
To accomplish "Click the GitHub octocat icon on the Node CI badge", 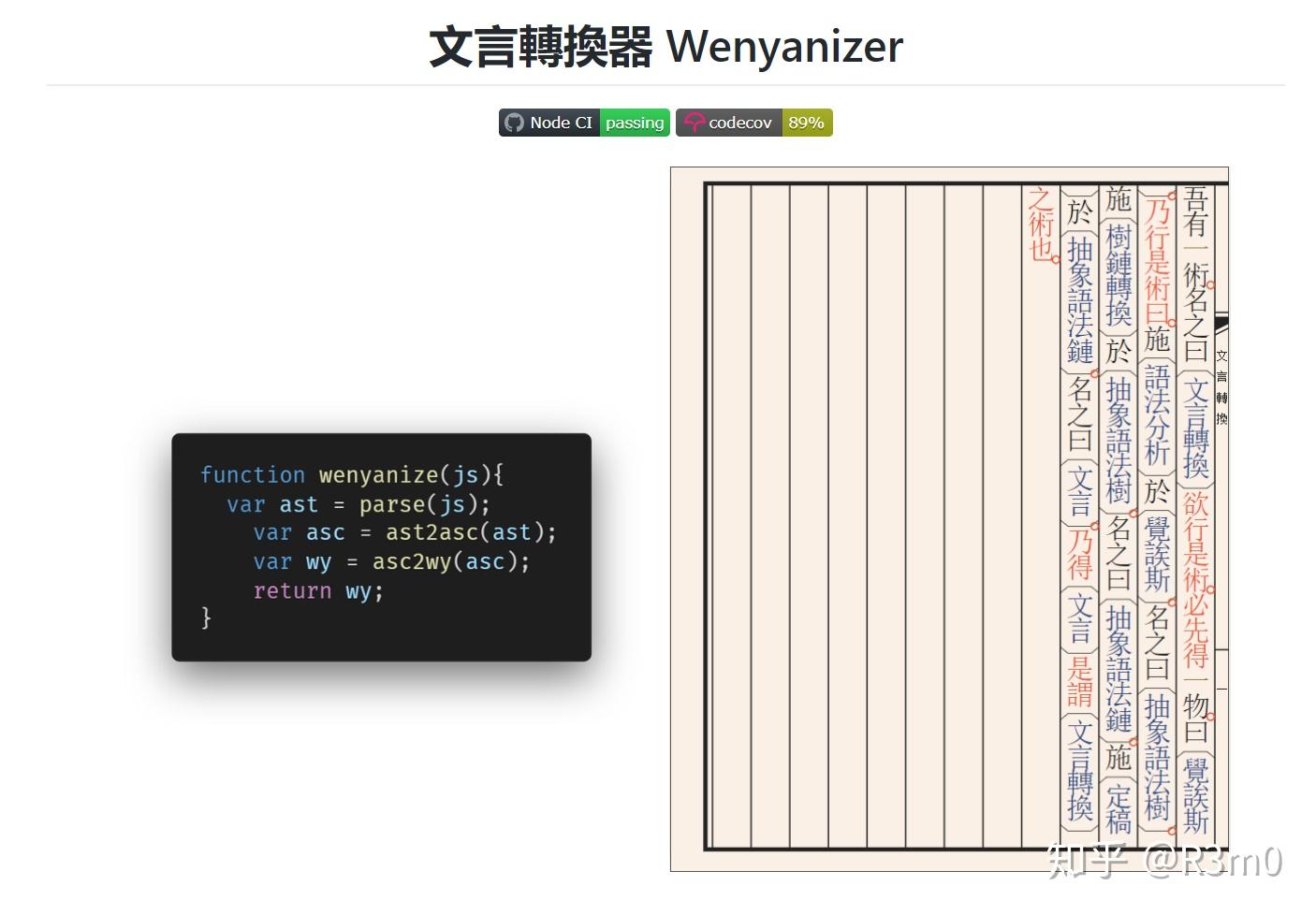I will 516,122.
